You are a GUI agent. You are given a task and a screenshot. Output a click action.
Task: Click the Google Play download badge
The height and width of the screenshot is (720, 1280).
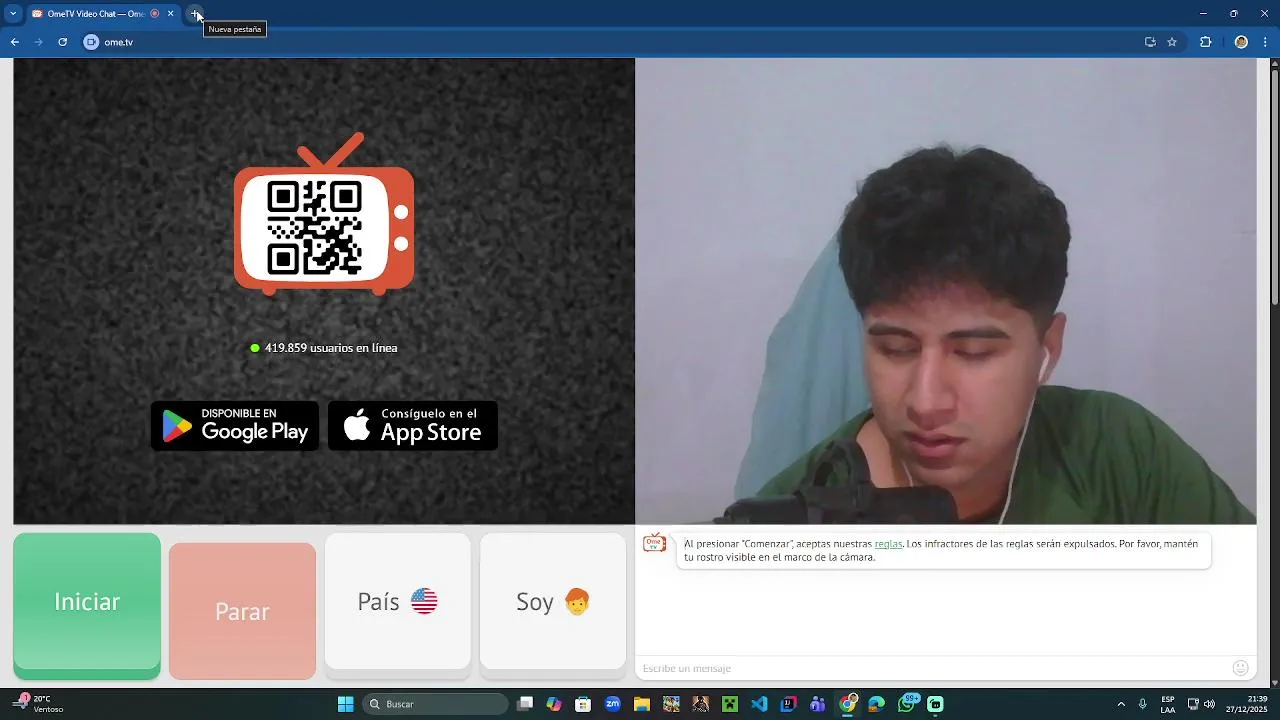[x=235, y=426]
